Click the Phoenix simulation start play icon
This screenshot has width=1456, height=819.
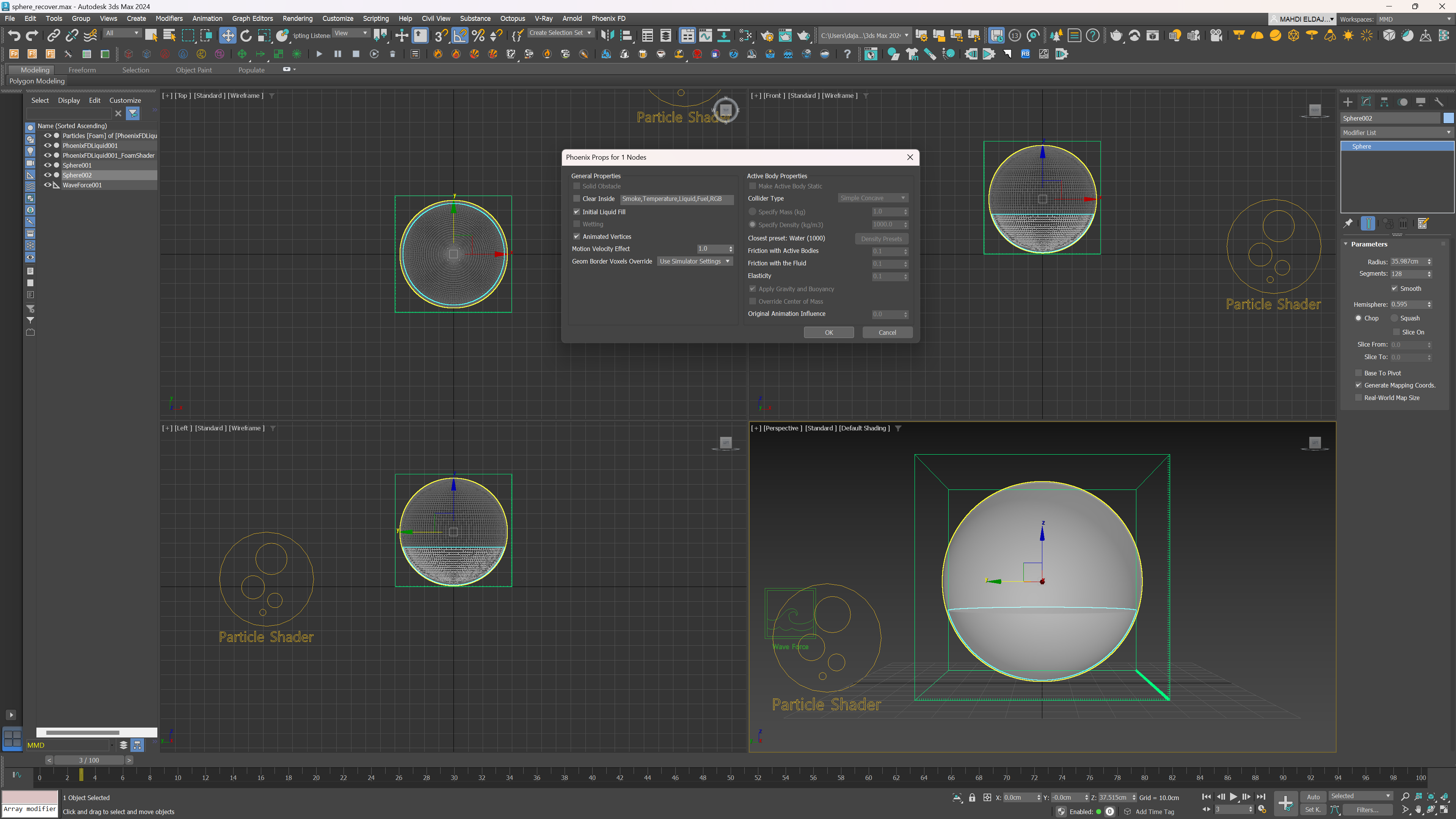click(x=319, y=54)
